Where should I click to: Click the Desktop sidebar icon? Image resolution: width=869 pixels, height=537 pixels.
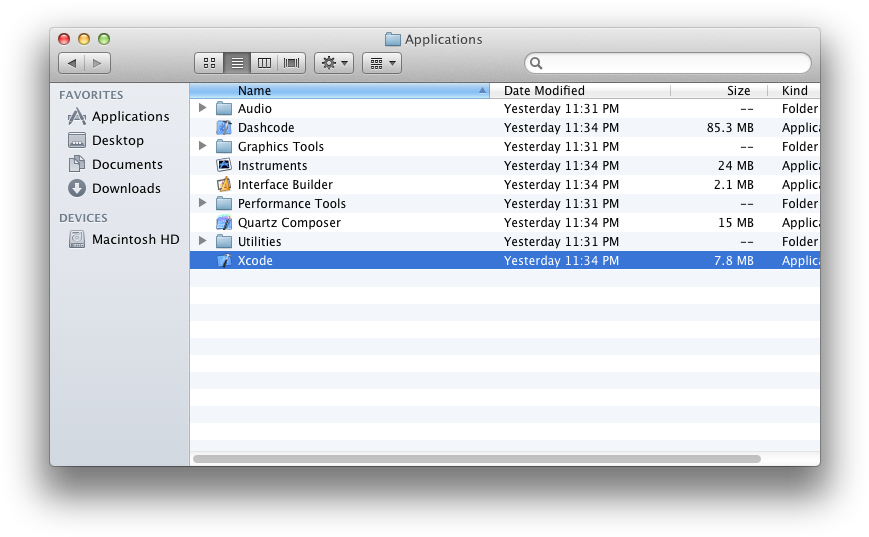click(x=77, y=140)
